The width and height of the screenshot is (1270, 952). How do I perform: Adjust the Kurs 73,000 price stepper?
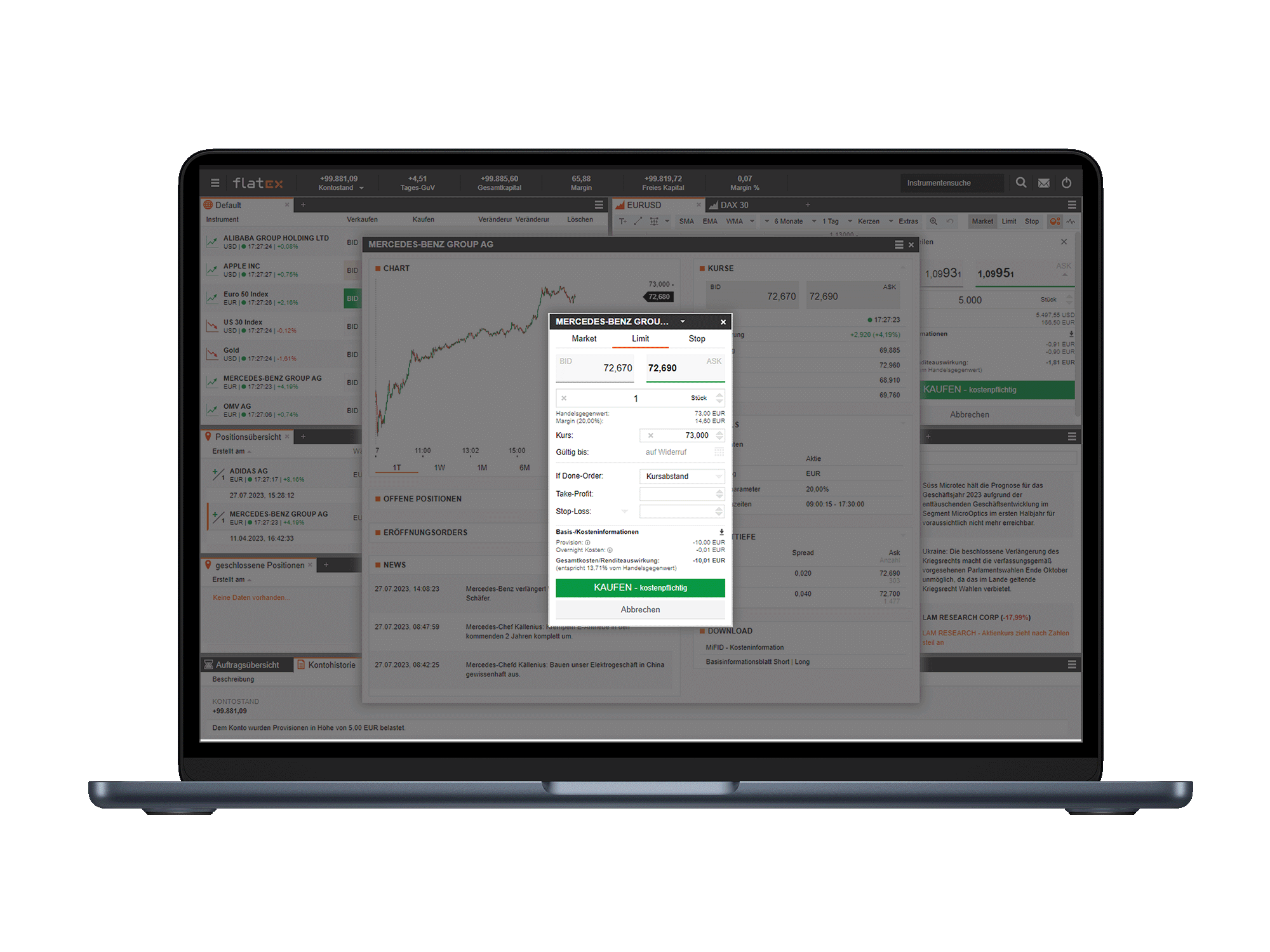[x=719, y=435]
